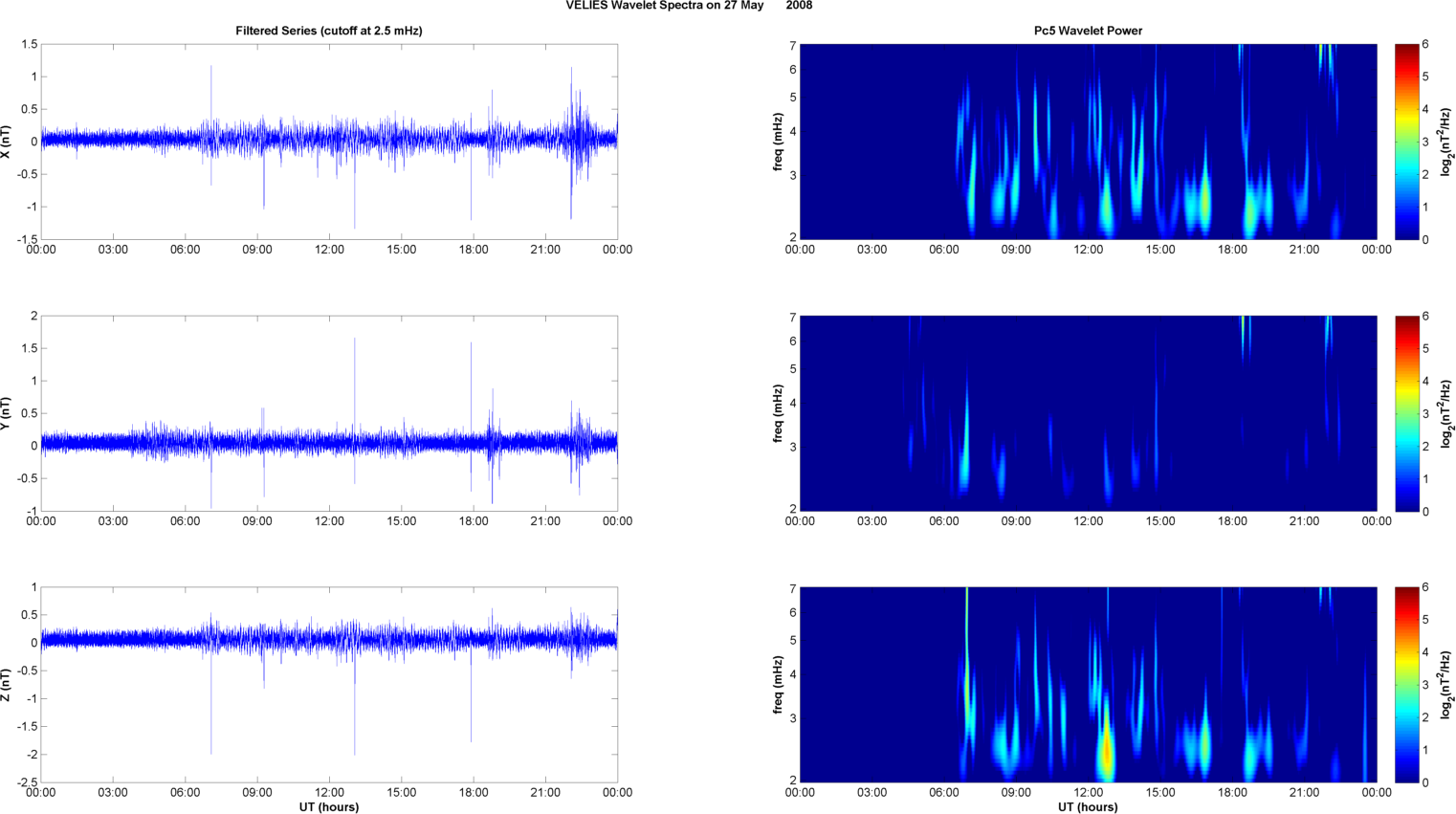Click the 12:00 tick under the X series plot
Viewport: 1456px width, 814px height.
coord(329,250)
